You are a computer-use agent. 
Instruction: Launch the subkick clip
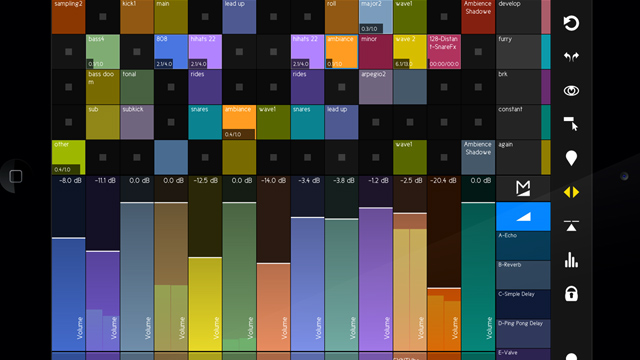pos(137,122)
